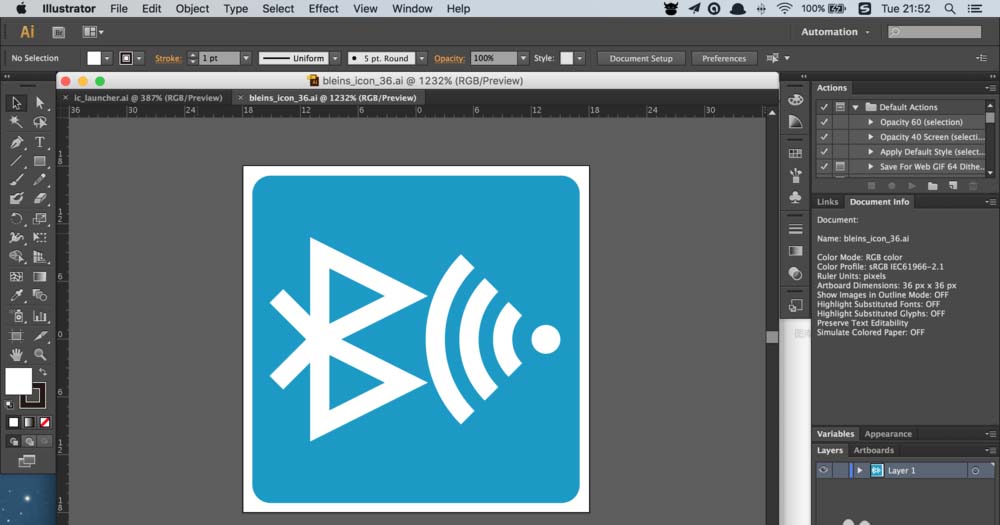Select the Direct Selection tool
Image resolution: width=1000 pixels, height=525 pixels.
(x=40, y=103)
